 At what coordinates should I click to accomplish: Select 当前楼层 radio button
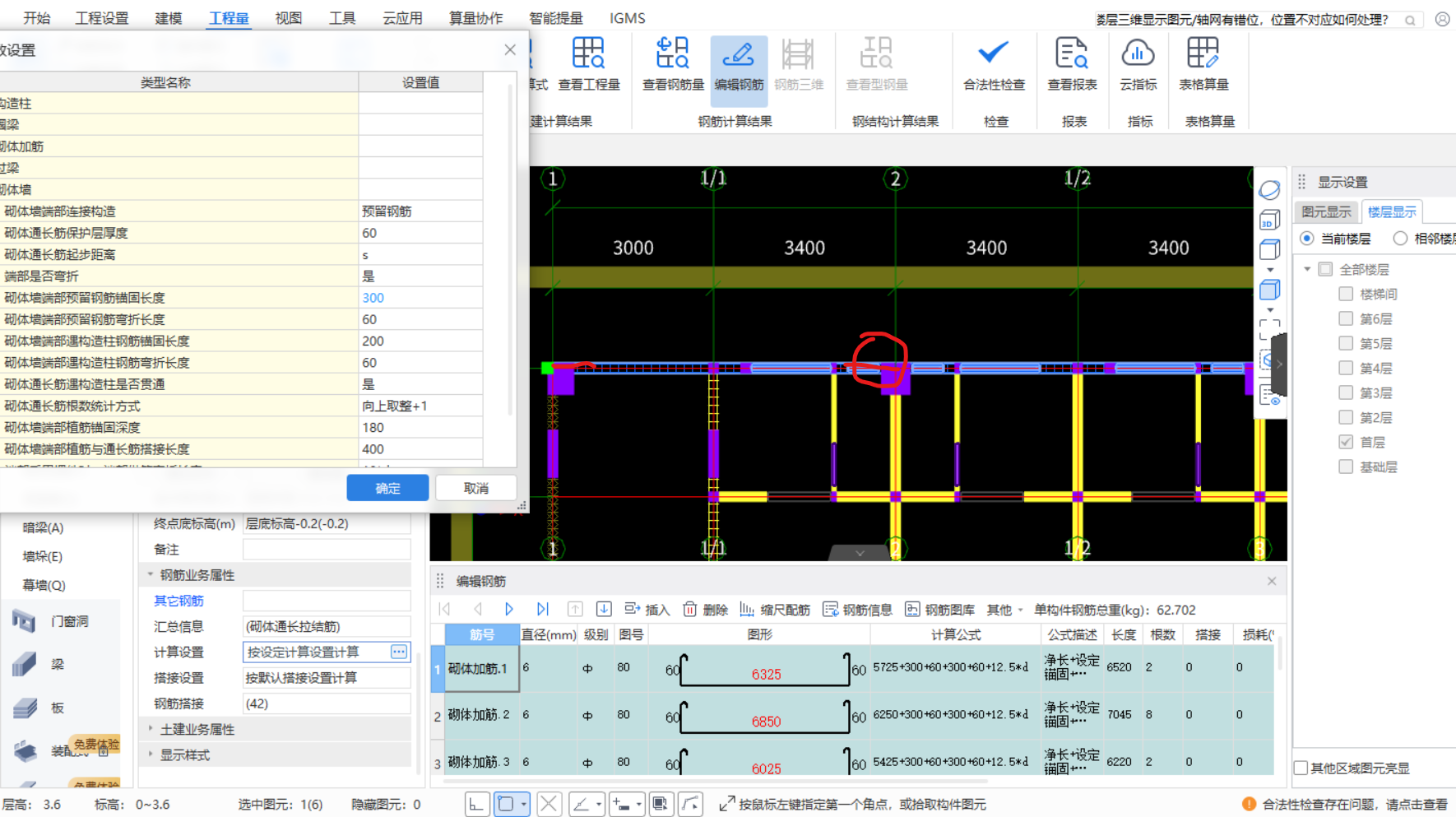pyautogui.click(x=1307, y=239)
